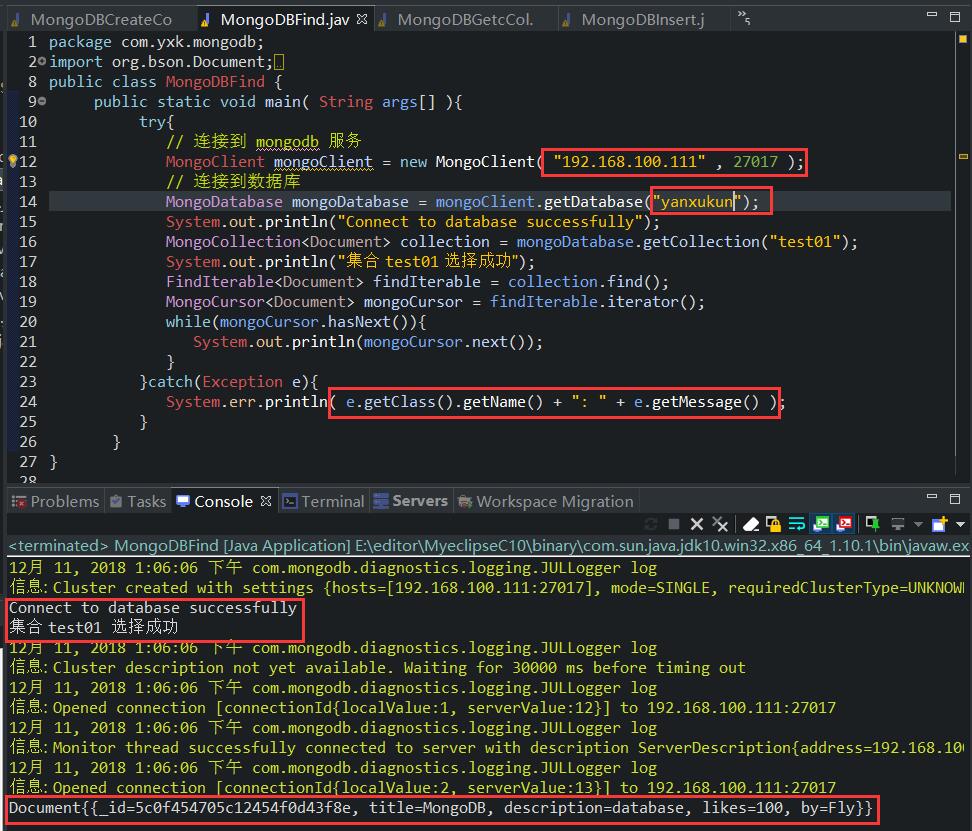Collapse the main method on line 9

[42, 102]
